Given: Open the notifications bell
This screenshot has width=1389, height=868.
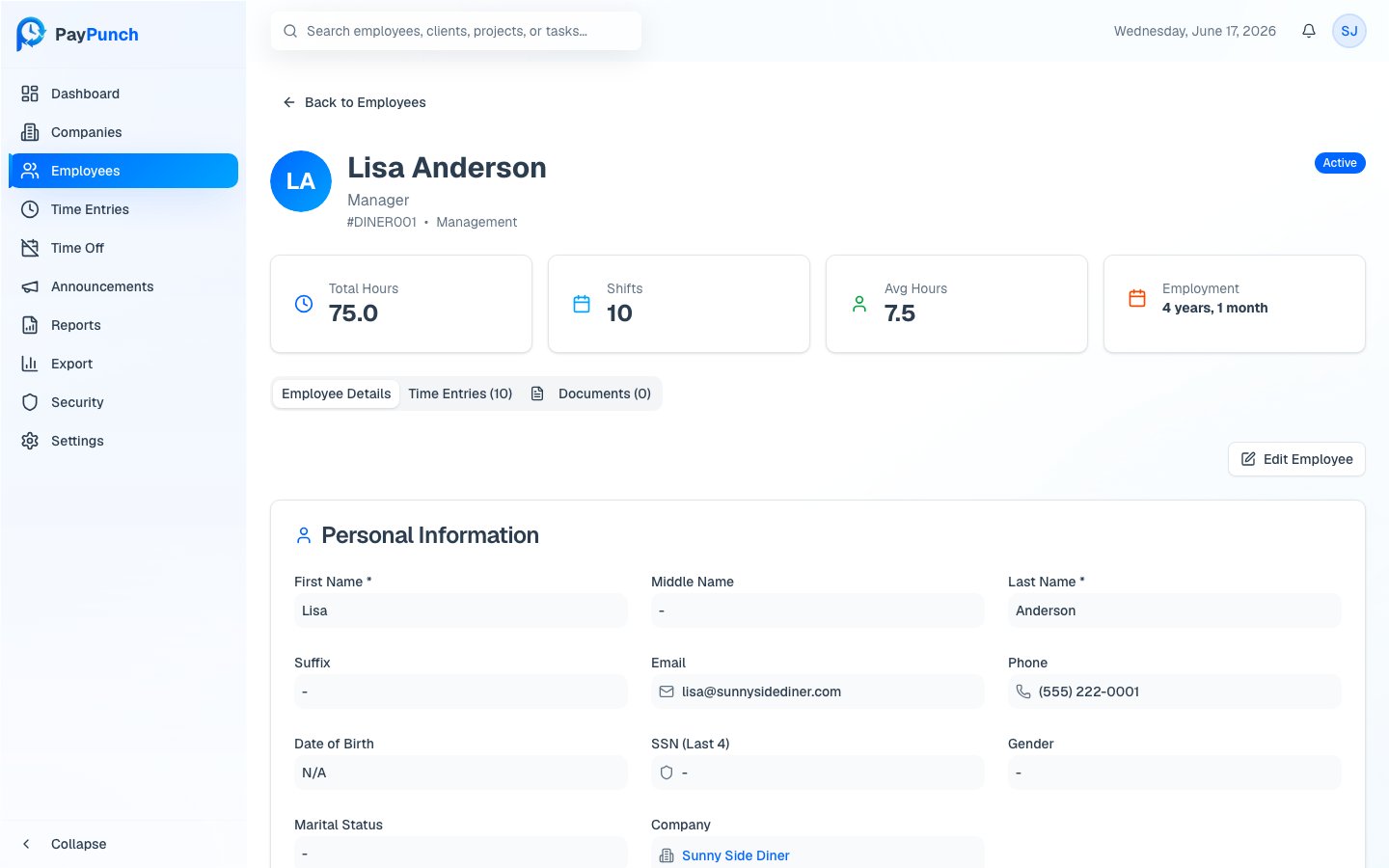Looking at the screenshot, I should coord(1309,31).
